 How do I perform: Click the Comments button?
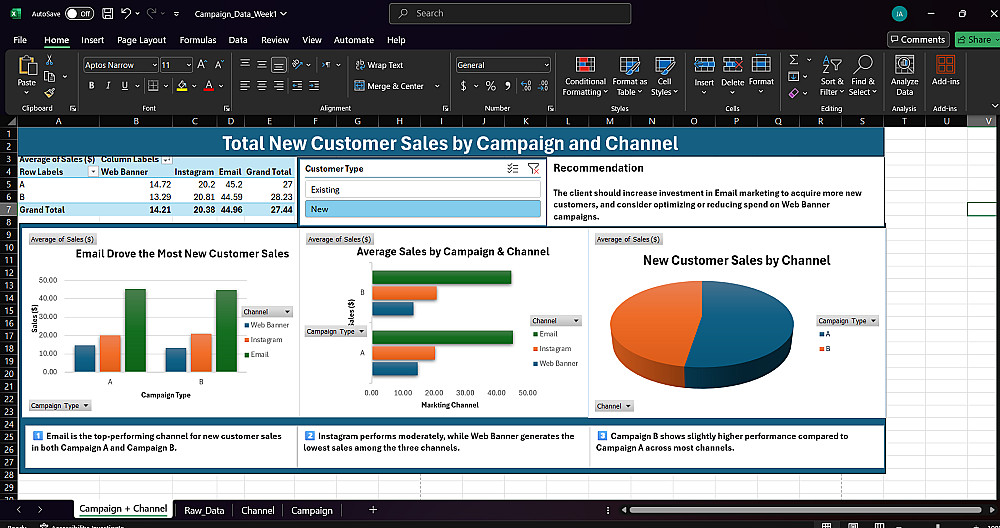pyautogui.click(x=917, y=40)
